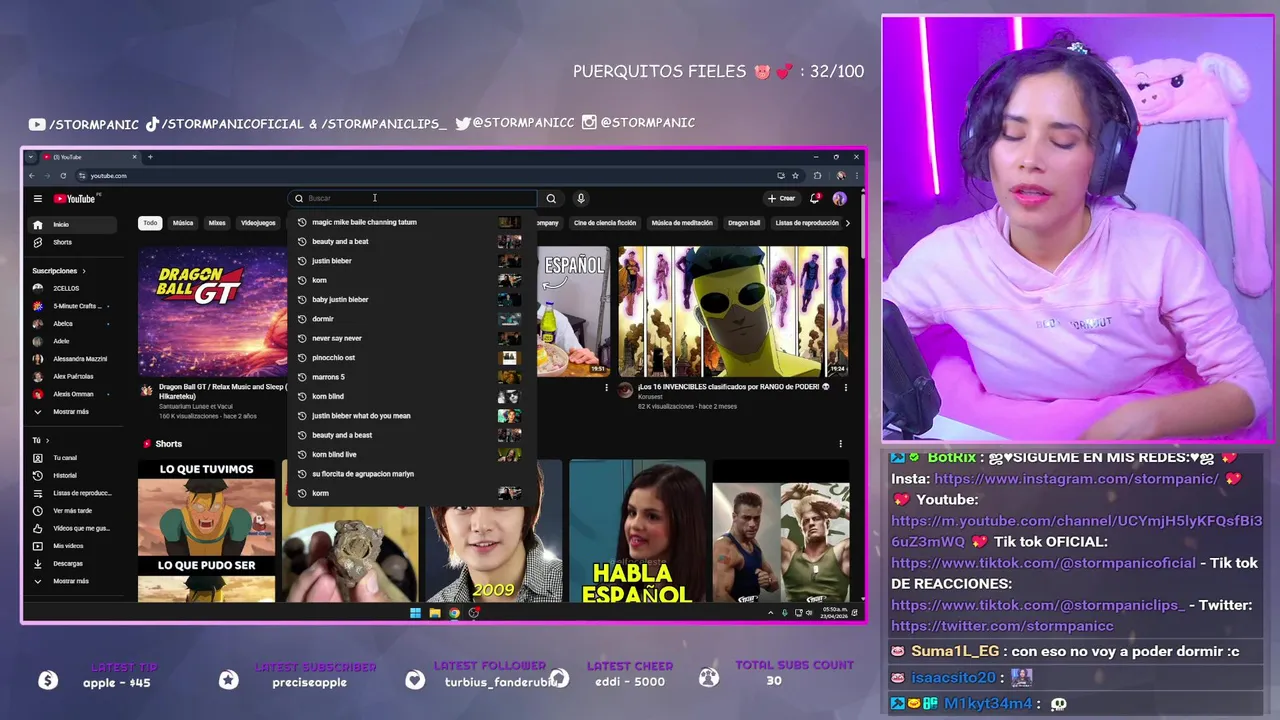Viewport: 1280px width, 720px height.
Task: Open the HABLA ESPAÑOL short
Action: click(x=637, y=531)
